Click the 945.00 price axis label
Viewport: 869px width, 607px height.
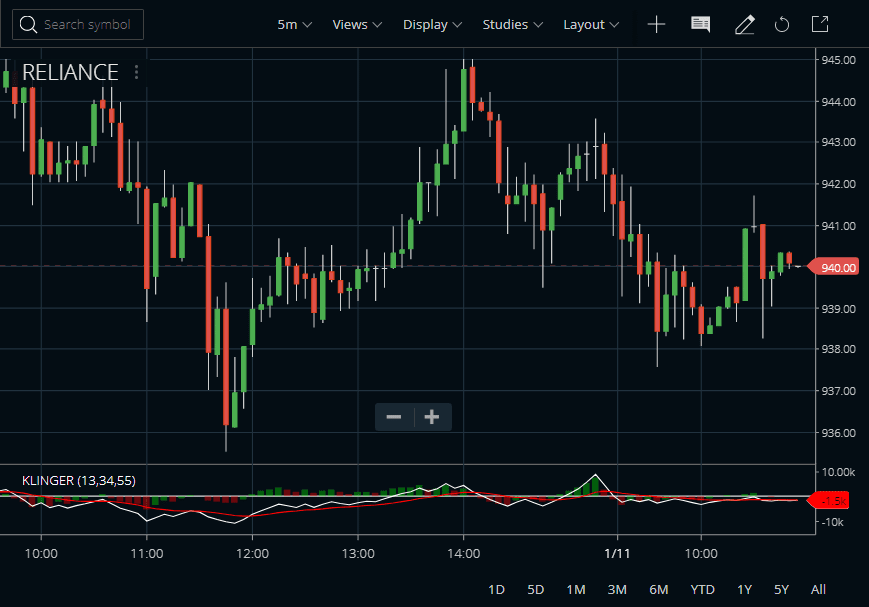[x=839, y=60]
